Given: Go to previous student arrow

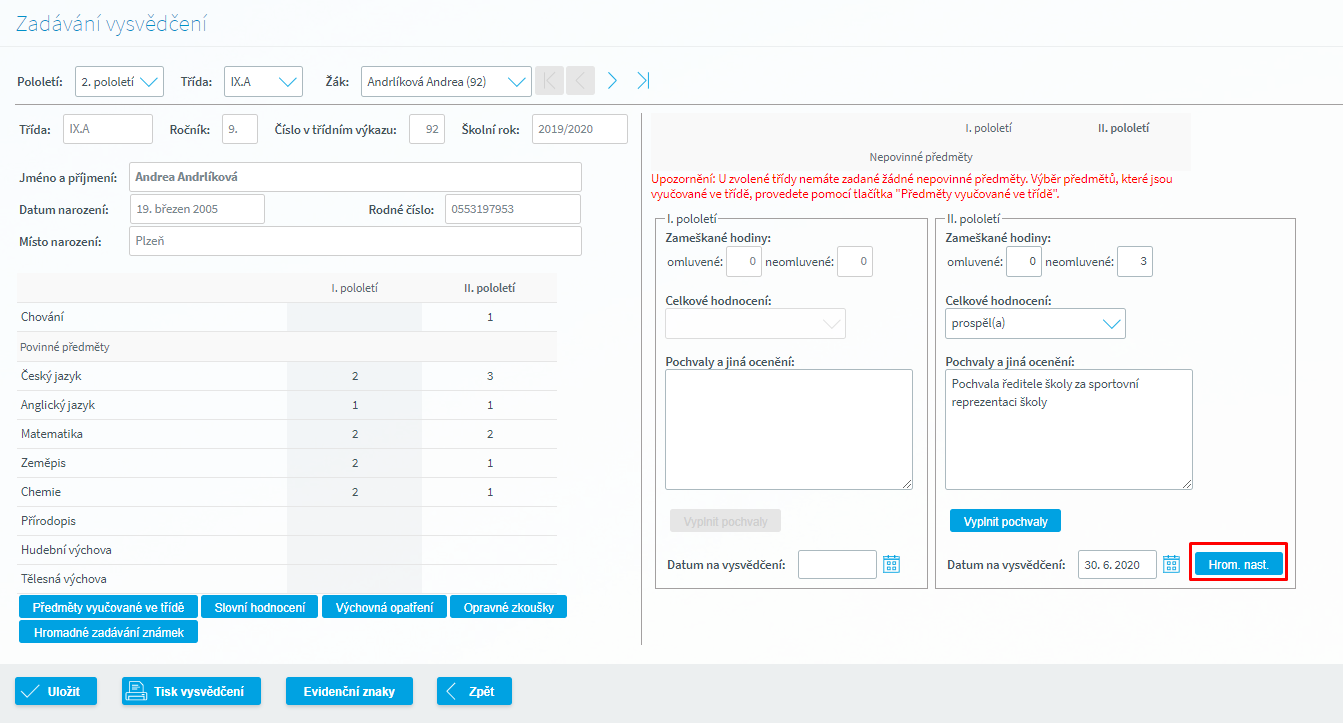Looking at the screenshot, I should (x=580, y=81).
